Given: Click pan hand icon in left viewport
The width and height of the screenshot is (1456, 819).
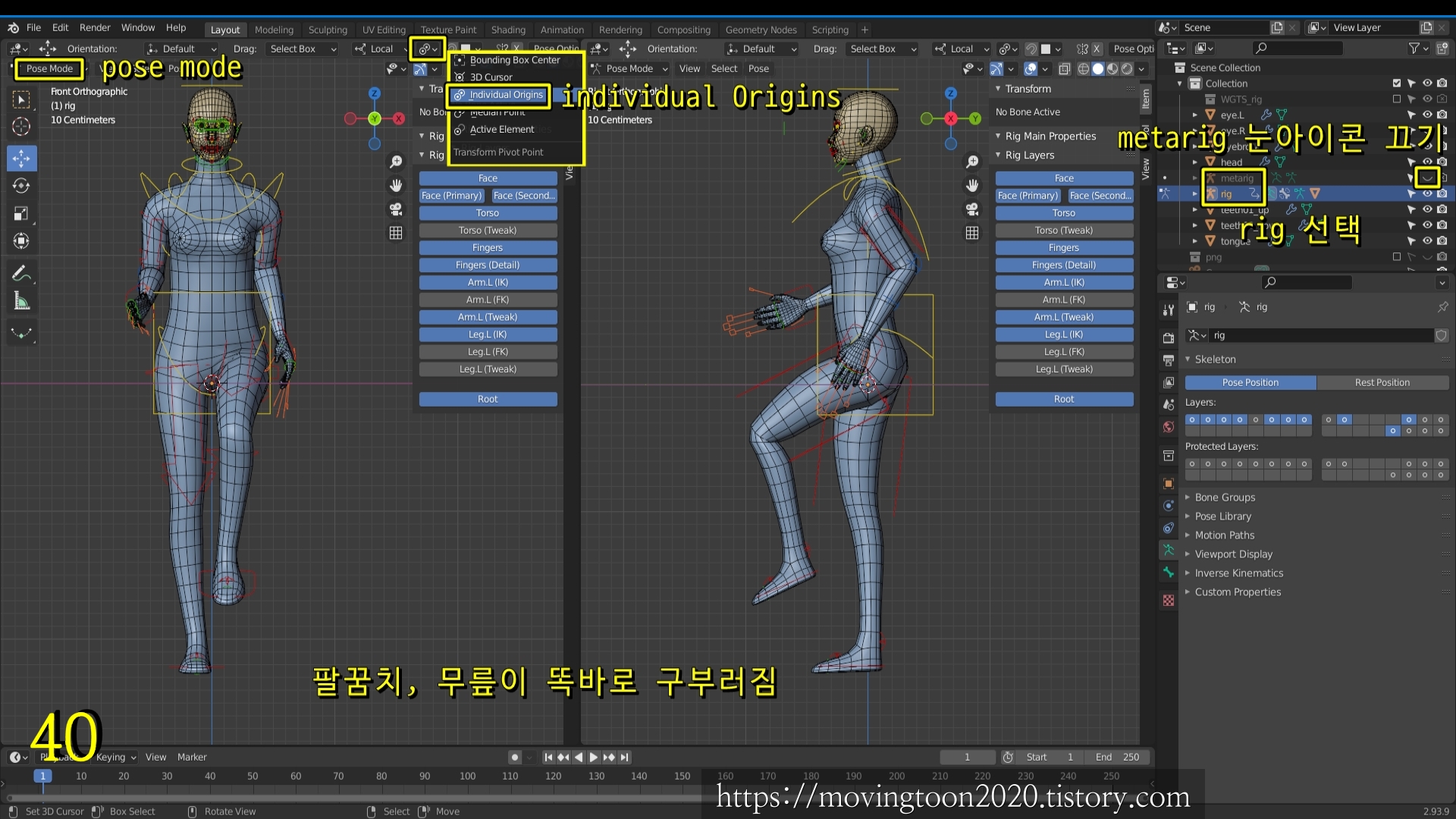Looking at the screenshot, I should [x=396, y=185].
